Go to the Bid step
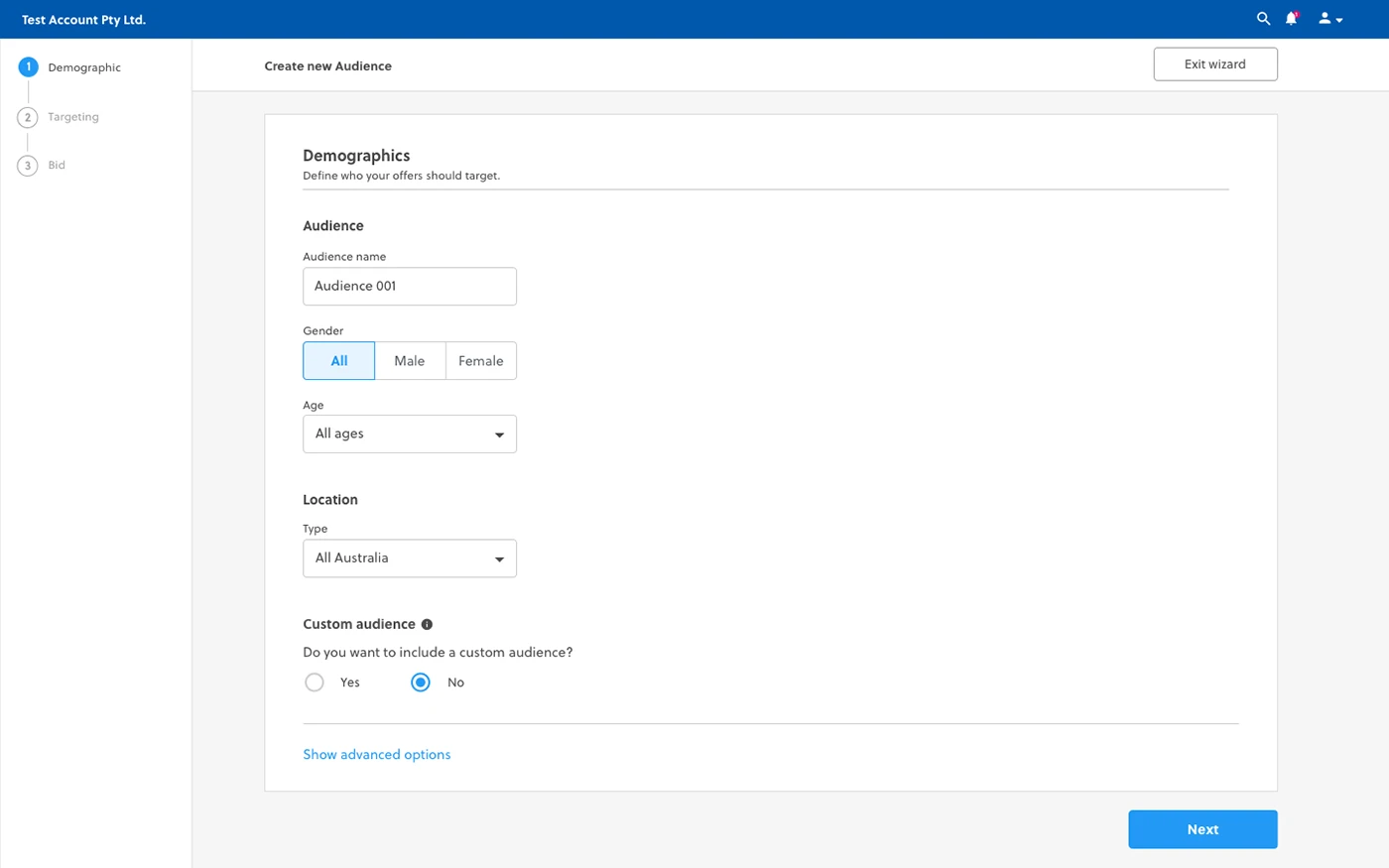Screen dimensions: 1389x868 [x=42, y=166]
